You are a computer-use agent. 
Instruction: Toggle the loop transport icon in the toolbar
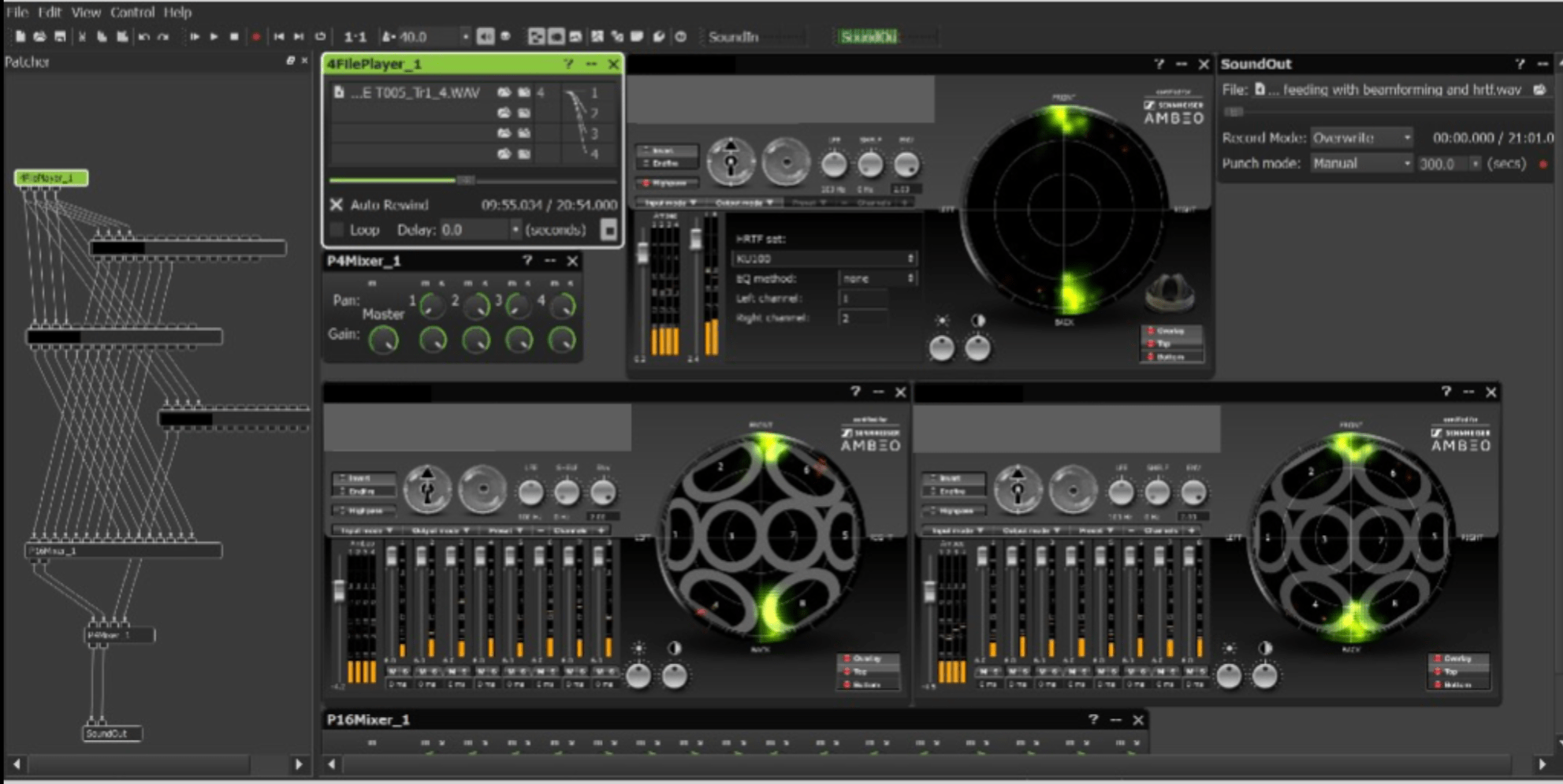click(320, 36)
